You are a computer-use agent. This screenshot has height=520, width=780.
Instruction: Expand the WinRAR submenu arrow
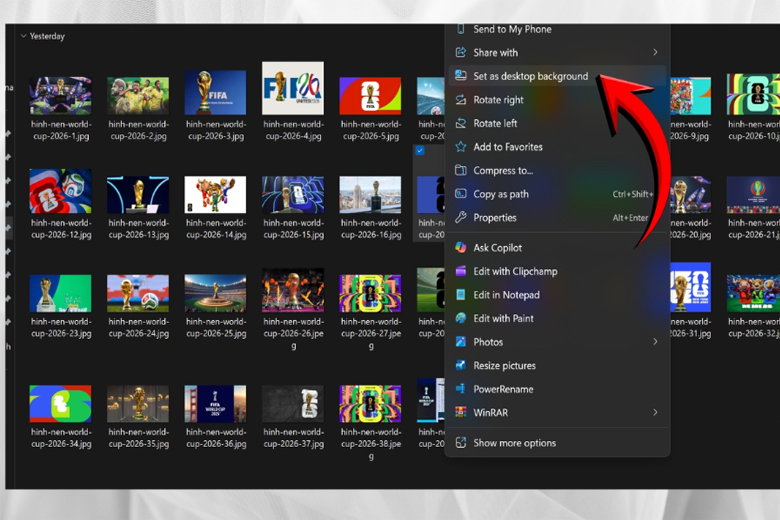[x=655, y=413]
